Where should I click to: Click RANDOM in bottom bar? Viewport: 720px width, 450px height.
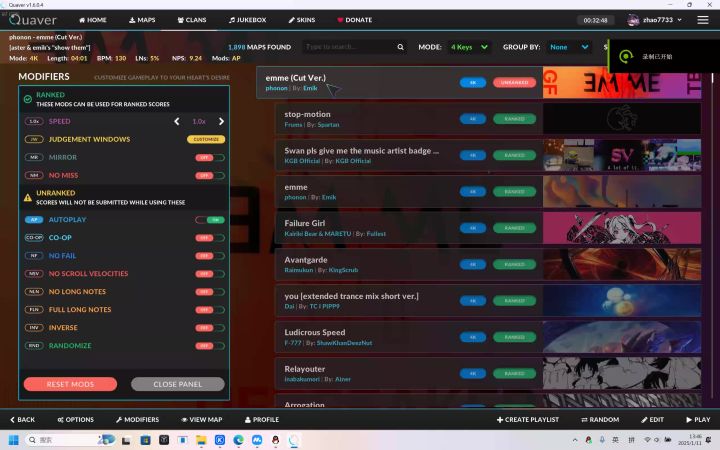pos(600,419)
